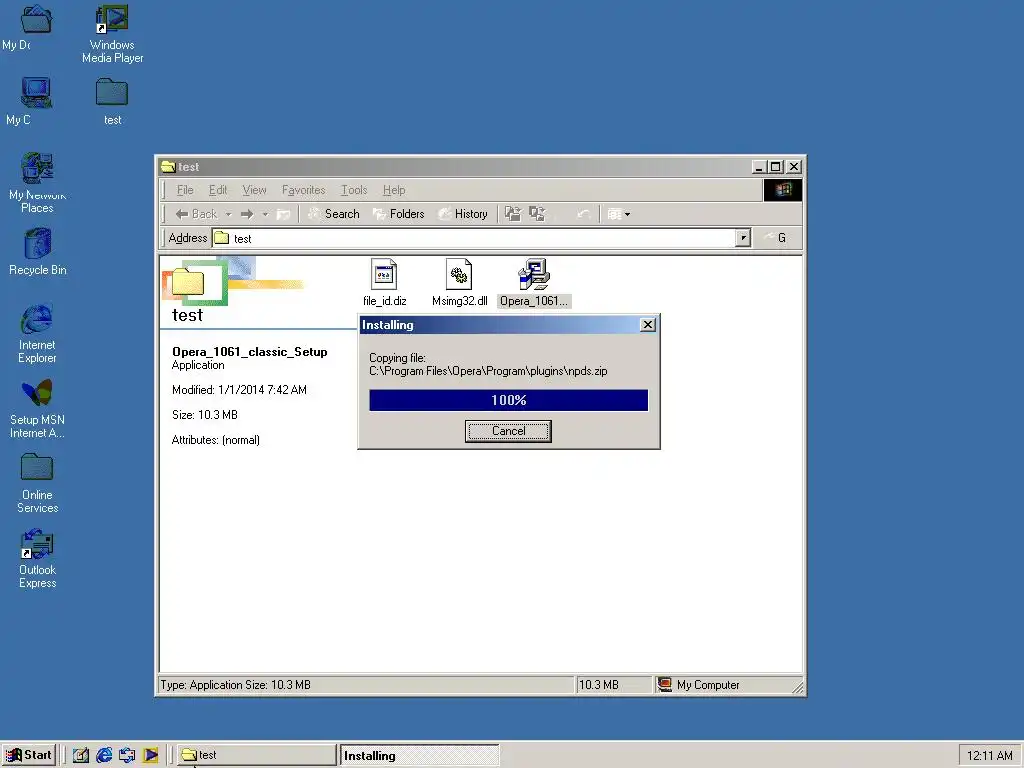
Task: Open the Search pane
Action: pos(333,214)
